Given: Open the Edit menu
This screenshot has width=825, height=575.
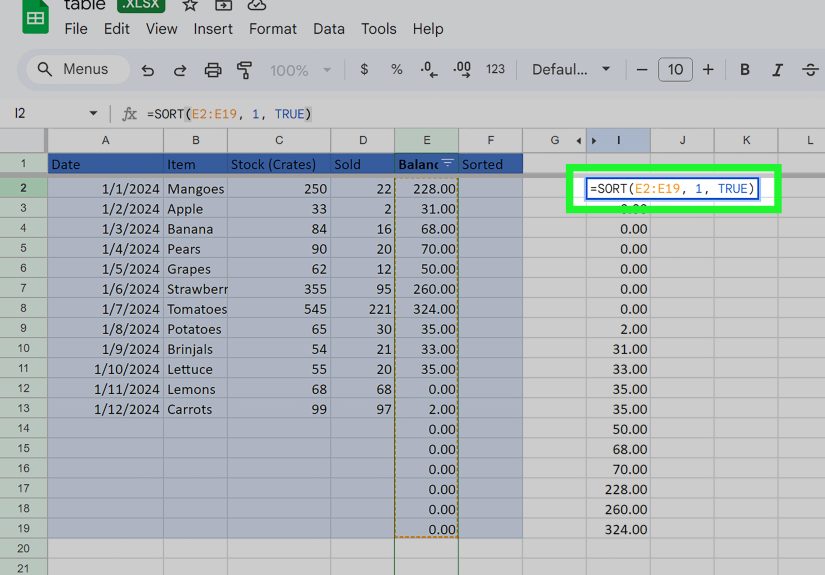Looking at the screenshot, I should (x=116, y=29).
